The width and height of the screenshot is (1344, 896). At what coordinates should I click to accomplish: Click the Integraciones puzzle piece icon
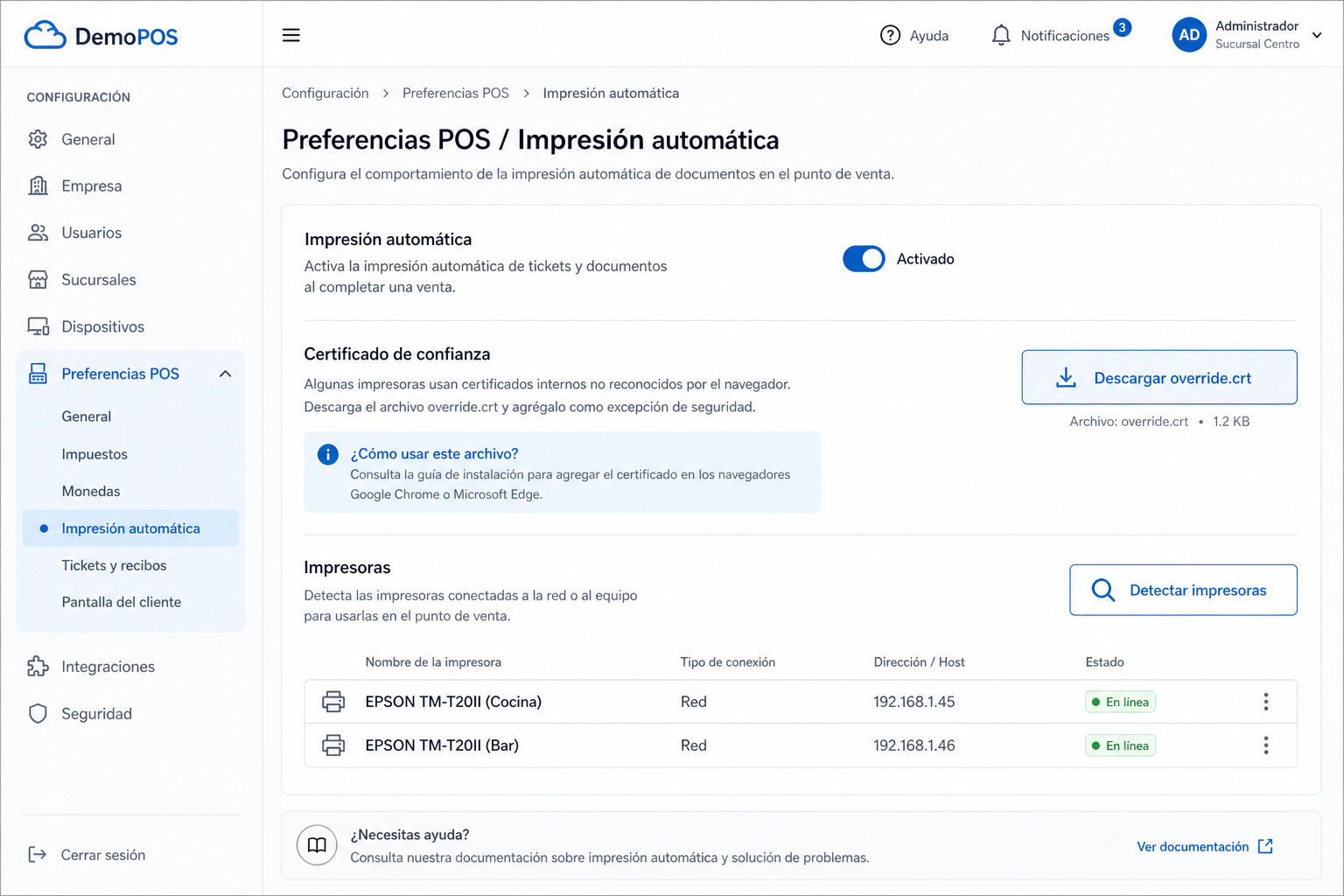click(x=38, y=667)
